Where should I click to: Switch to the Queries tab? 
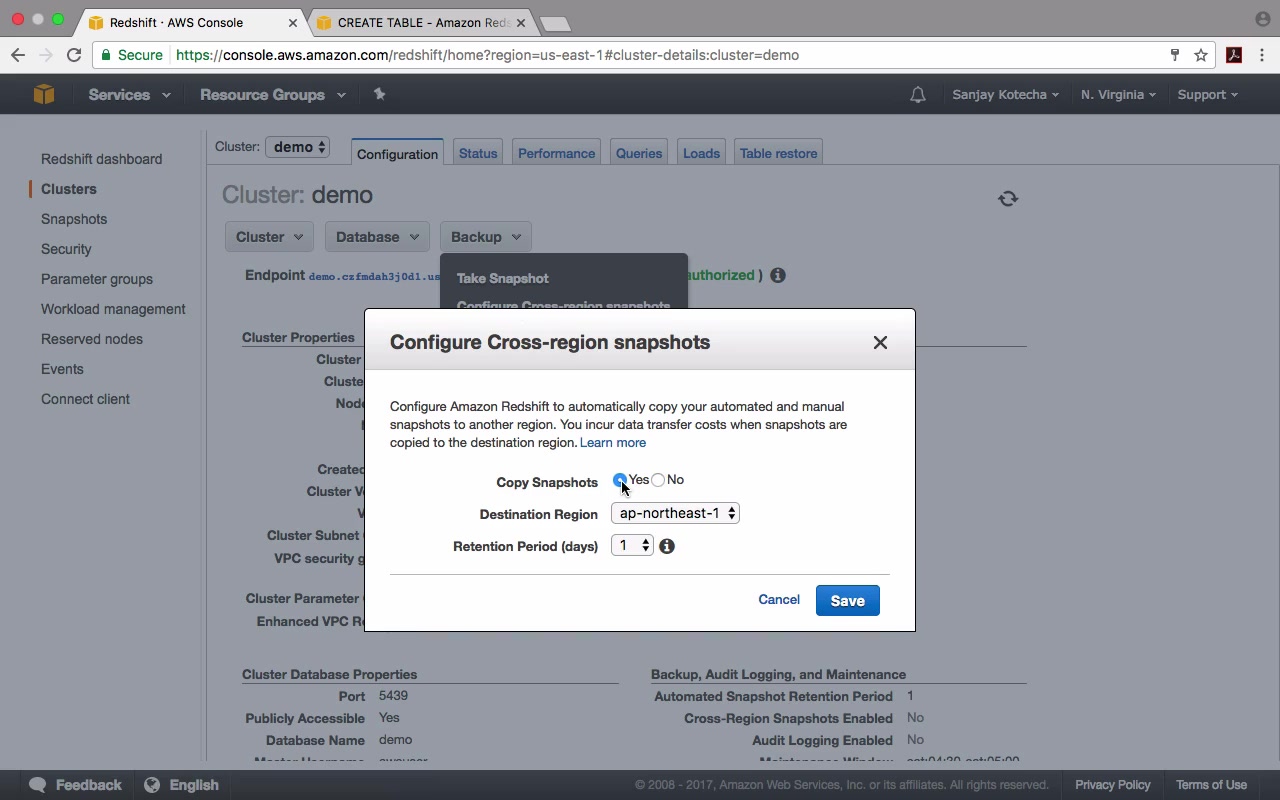639,153
